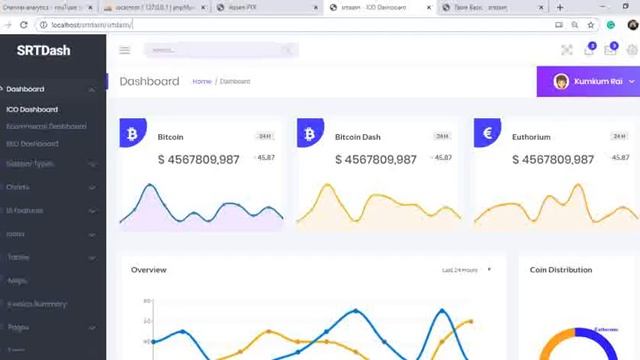Go forward with browser arrow
The width and height of the screenshot is (640, 360).
tap(8, 25)
